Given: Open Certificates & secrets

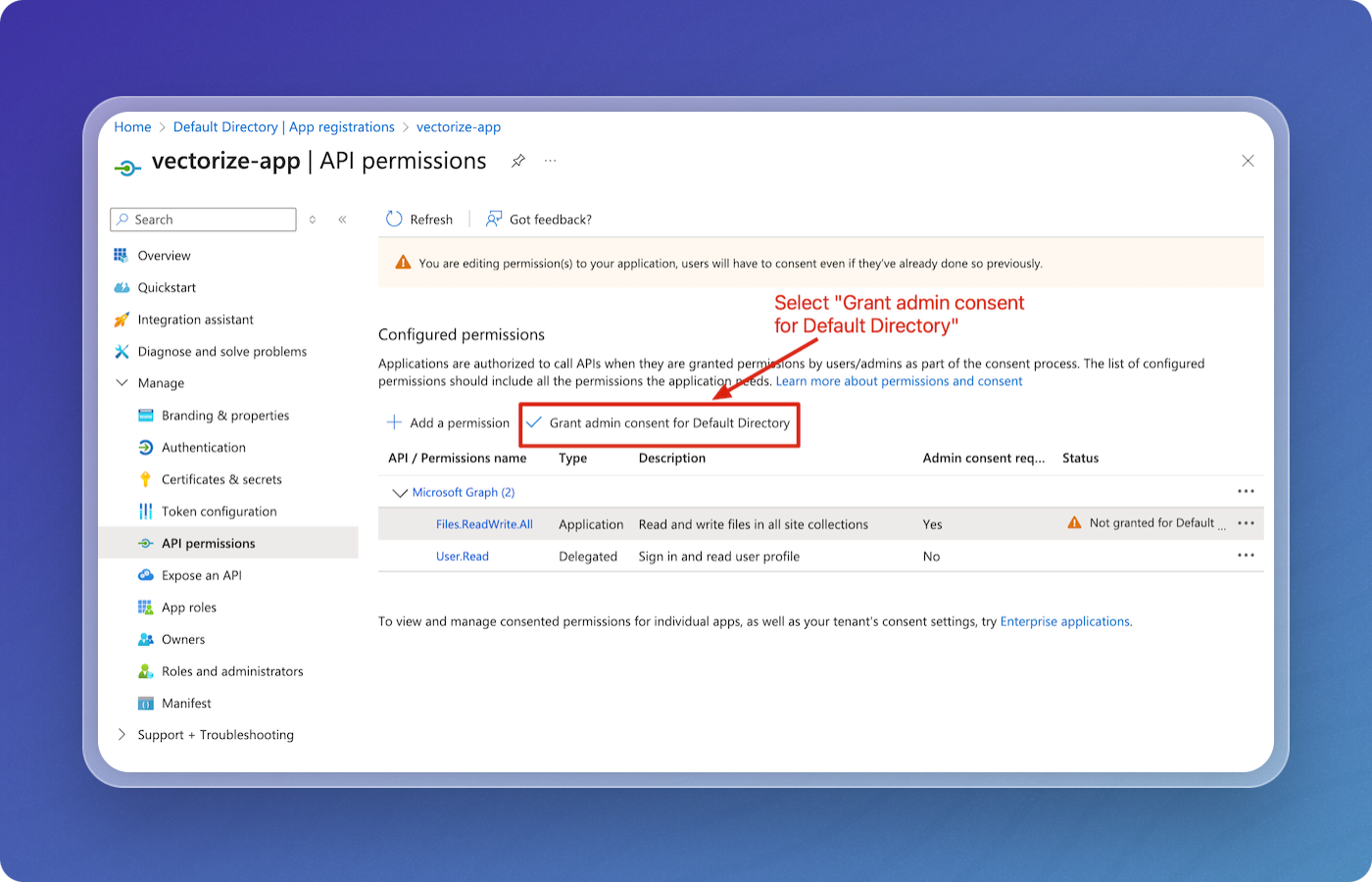Looking at the screenshot, I should pos(221,479).
